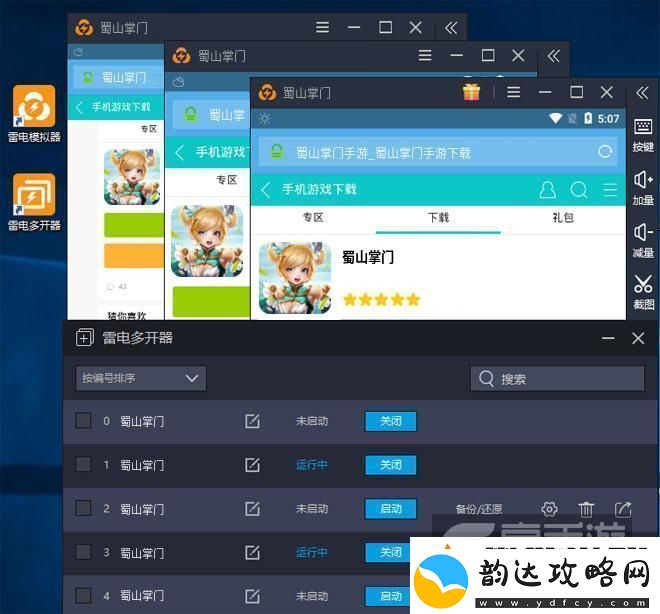This screenshot has width=660, height=614.
Task: Click the edit name icon for instance 1
Action: tap(252, 465)
